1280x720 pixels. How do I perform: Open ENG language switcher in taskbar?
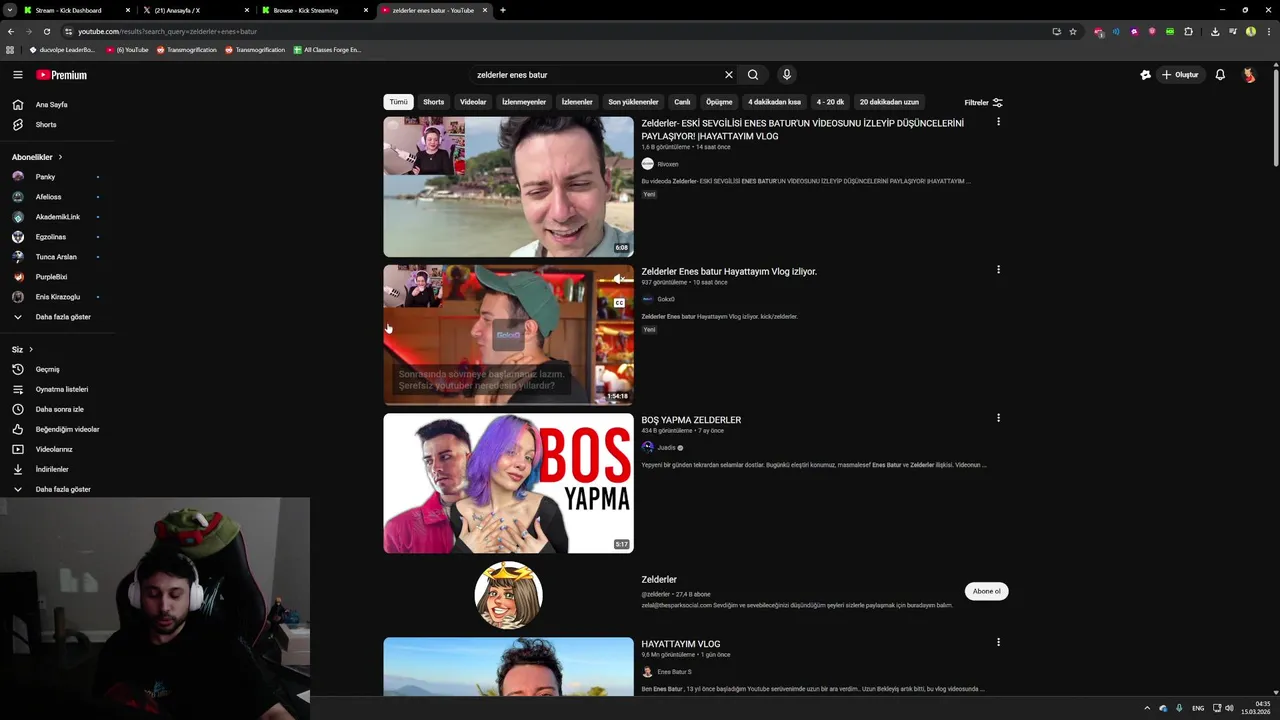pos(1198,708)
